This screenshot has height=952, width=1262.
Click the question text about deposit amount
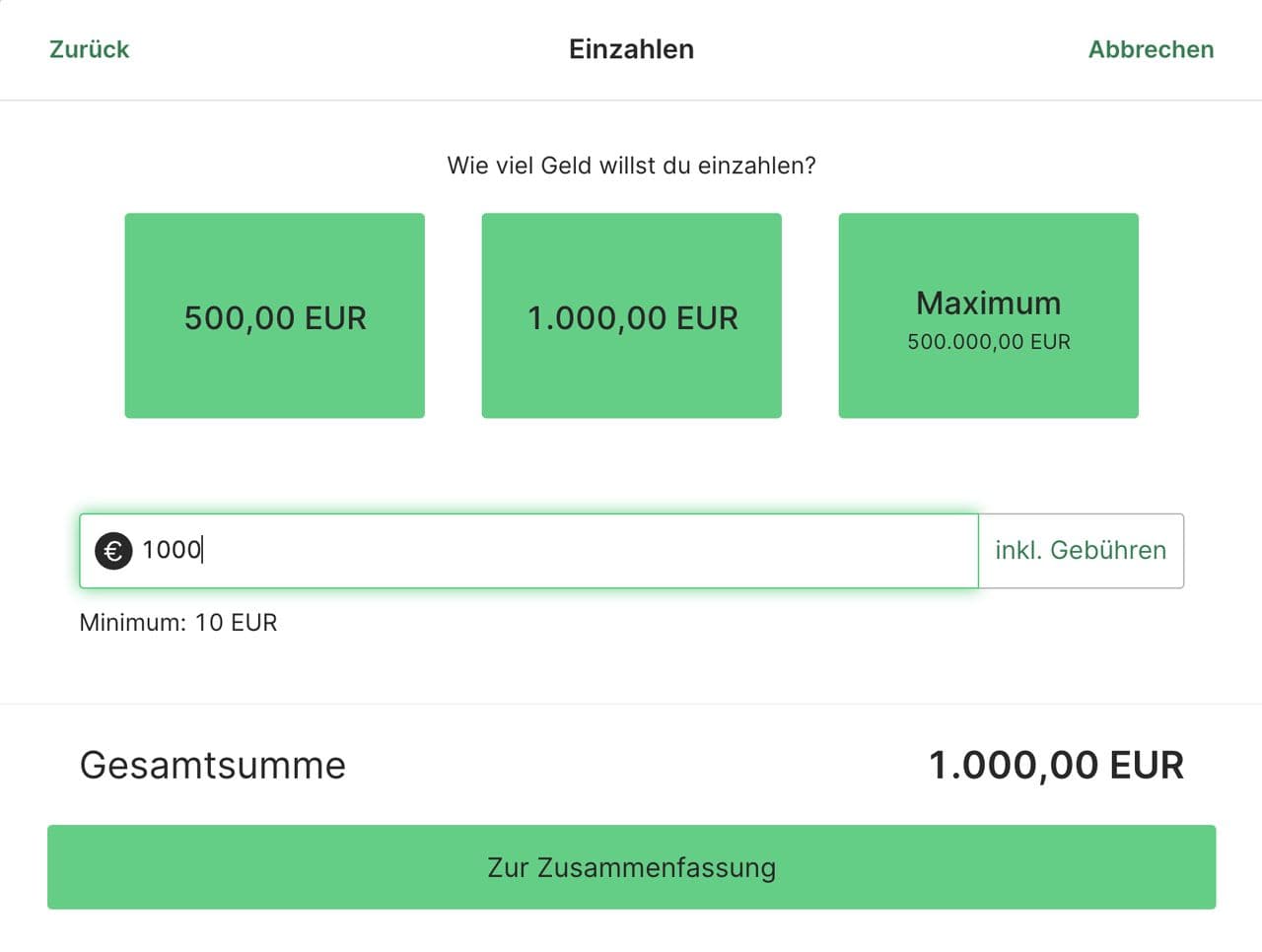click(631, 166)
